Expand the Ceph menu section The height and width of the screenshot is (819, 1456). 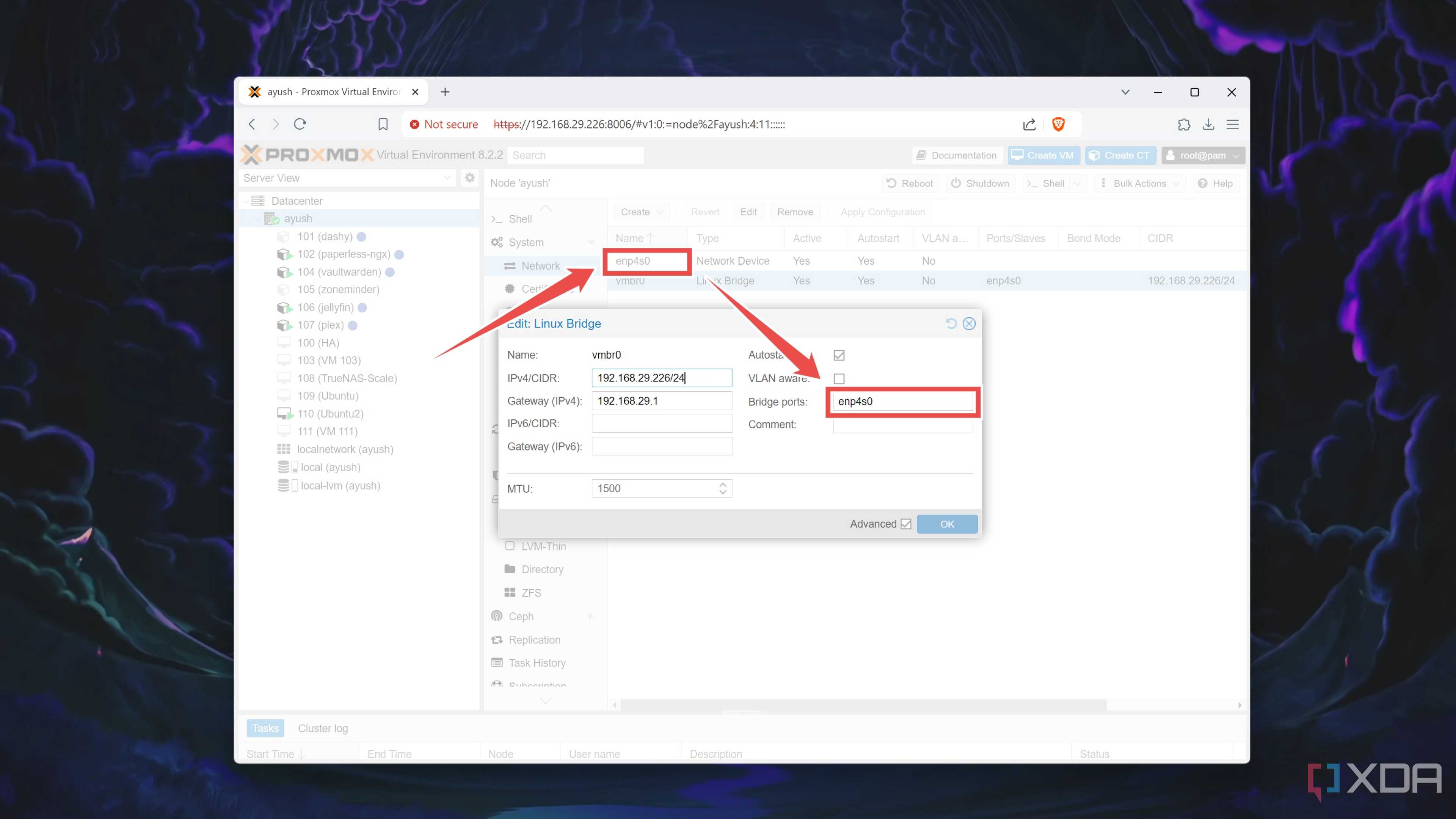[591, 616]
